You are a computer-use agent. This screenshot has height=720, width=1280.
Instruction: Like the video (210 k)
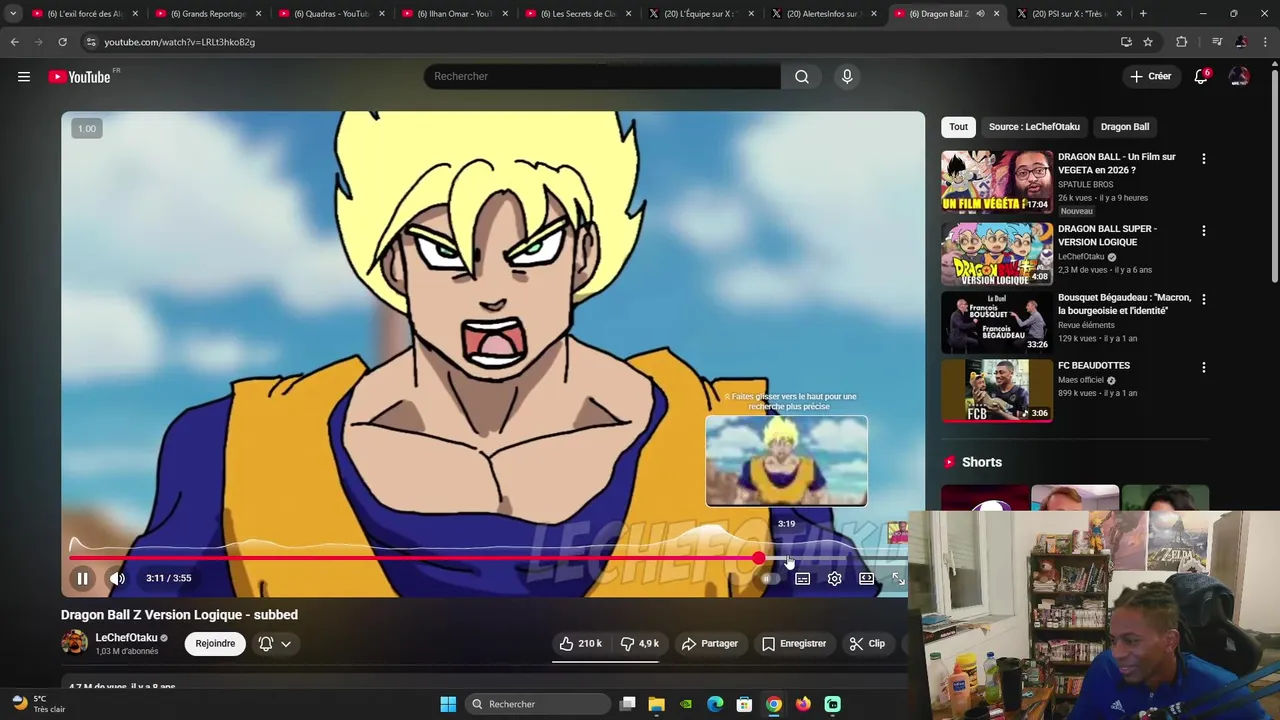tap(580, 644)
